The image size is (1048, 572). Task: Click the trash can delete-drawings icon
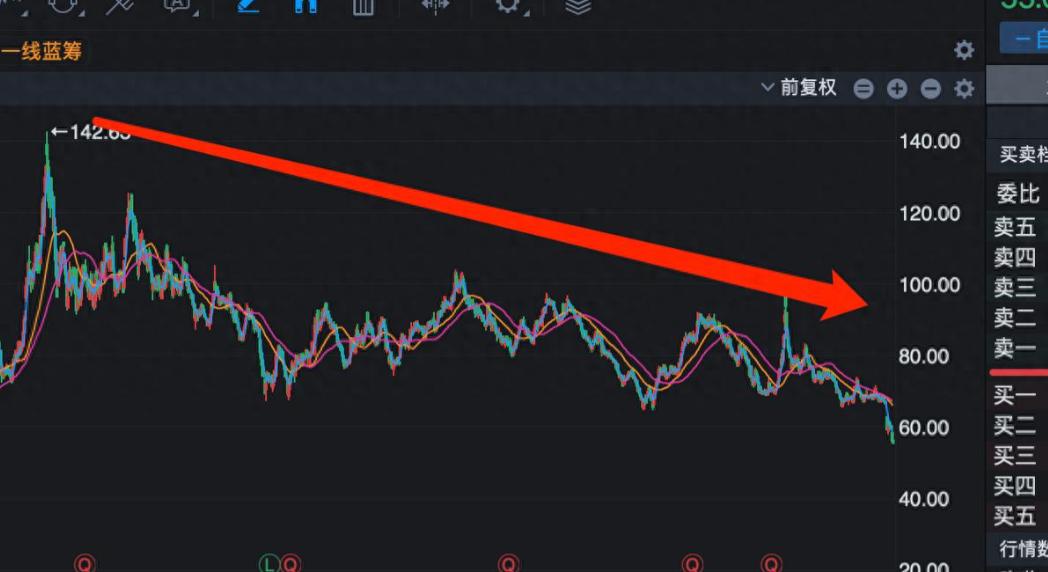363,7
